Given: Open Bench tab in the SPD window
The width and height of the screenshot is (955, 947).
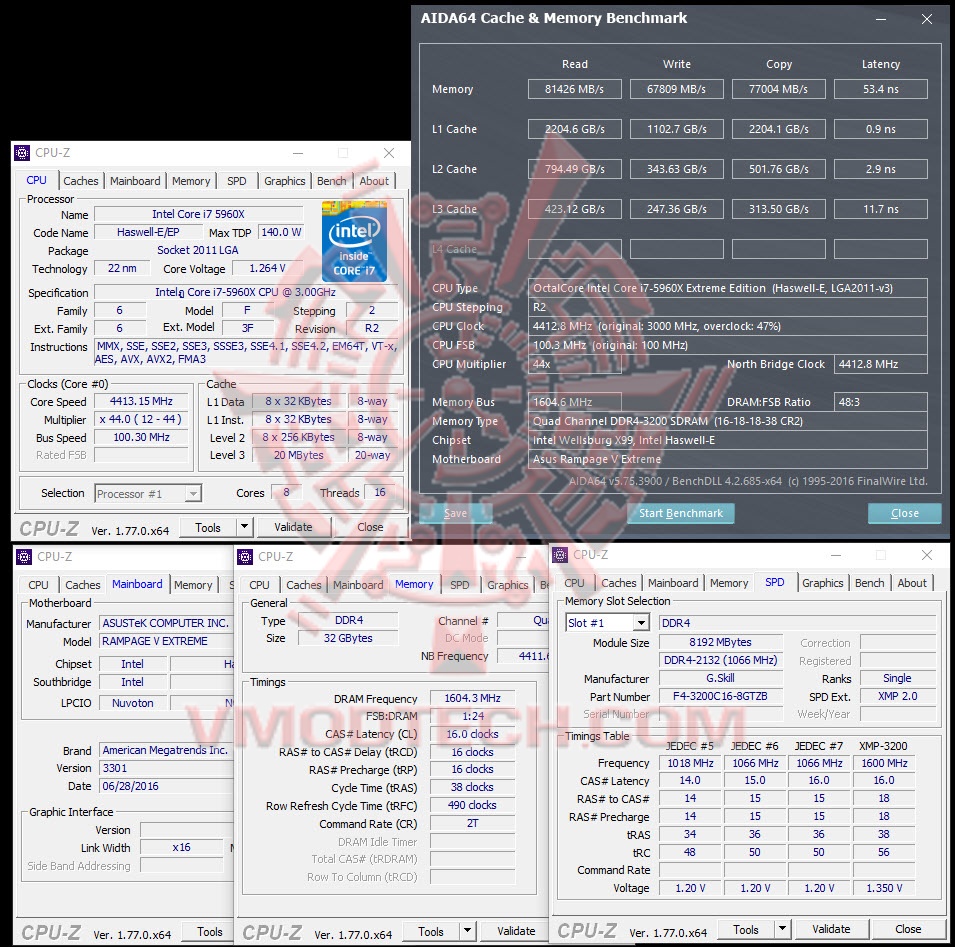Looking at the screenshot, I should pos(869,583).
